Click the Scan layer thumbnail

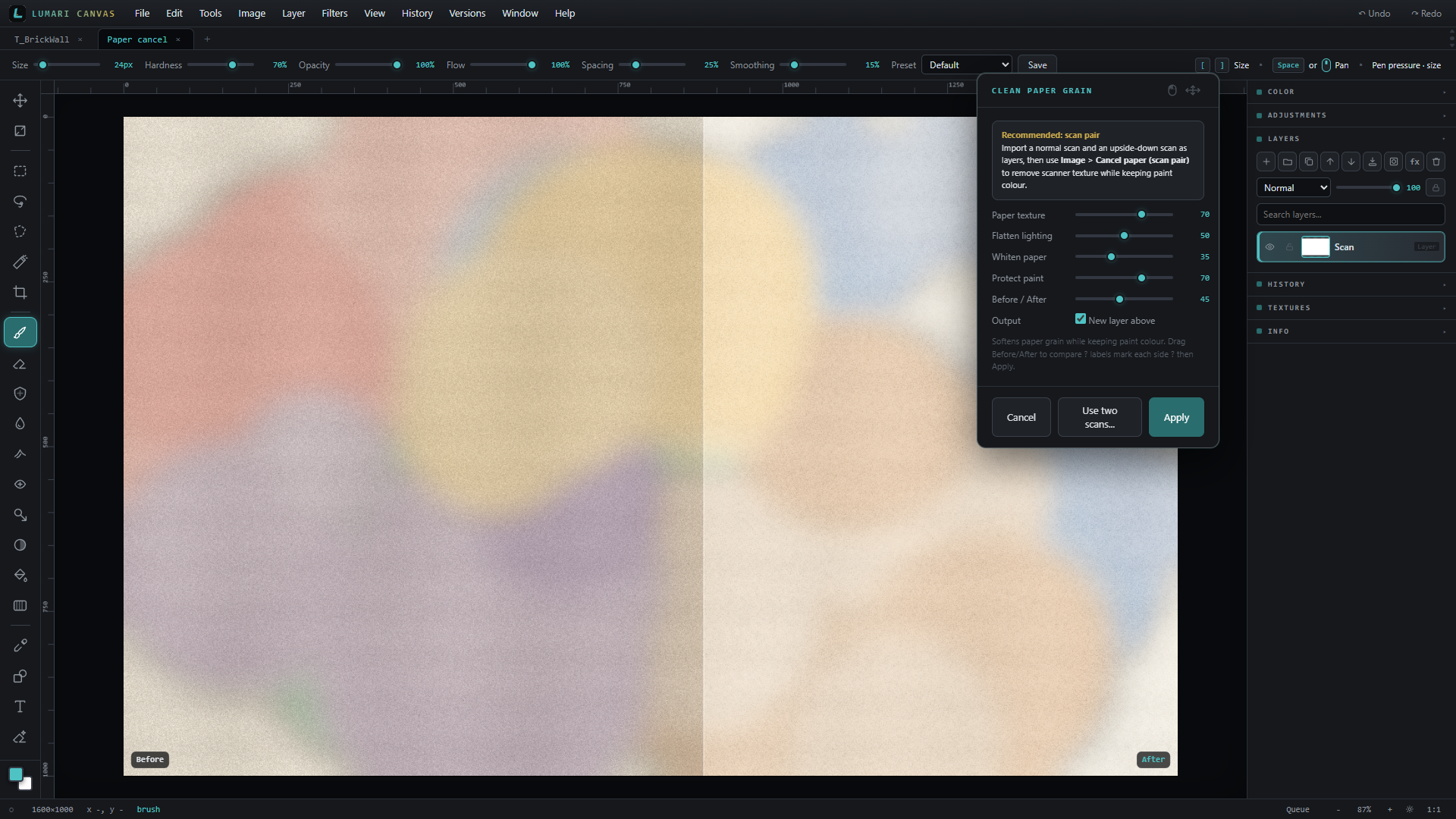(1316, 247)
